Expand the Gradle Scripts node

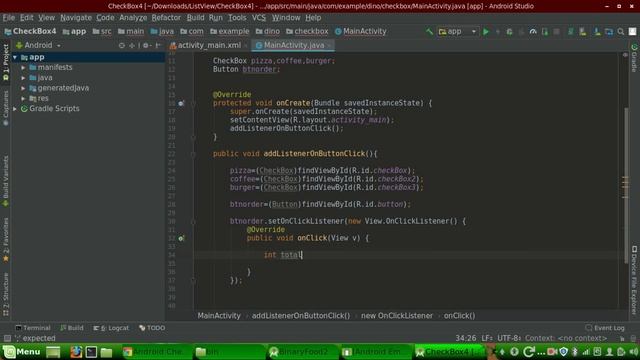(x=15, y=109)
